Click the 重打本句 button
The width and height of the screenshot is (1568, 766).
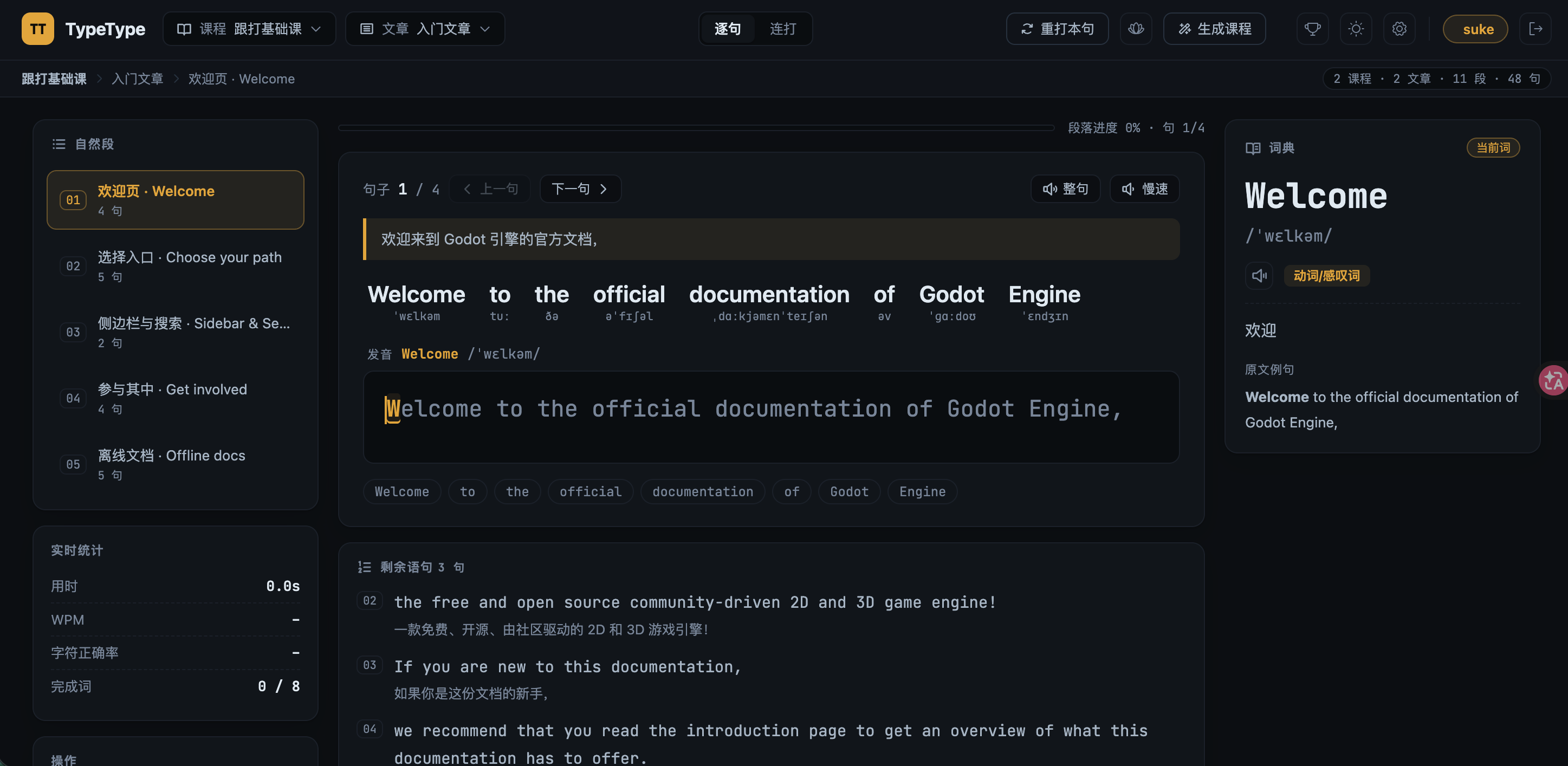click(1057, 29)
